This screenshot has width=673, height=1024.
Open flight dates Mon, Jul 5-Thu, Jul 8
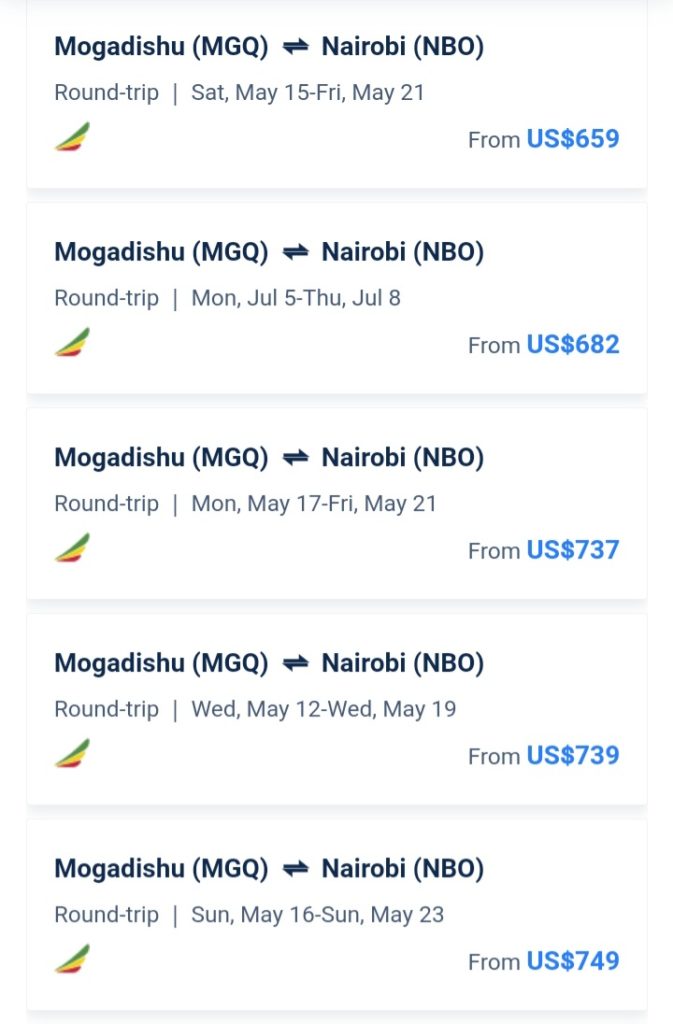coord(296,298)
